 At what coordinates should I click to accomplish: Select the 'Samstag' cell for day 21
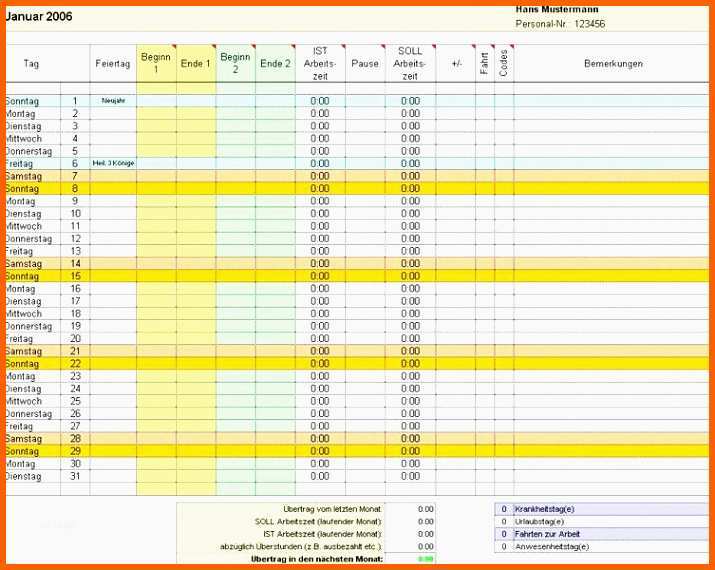click(x=33, y=351)
